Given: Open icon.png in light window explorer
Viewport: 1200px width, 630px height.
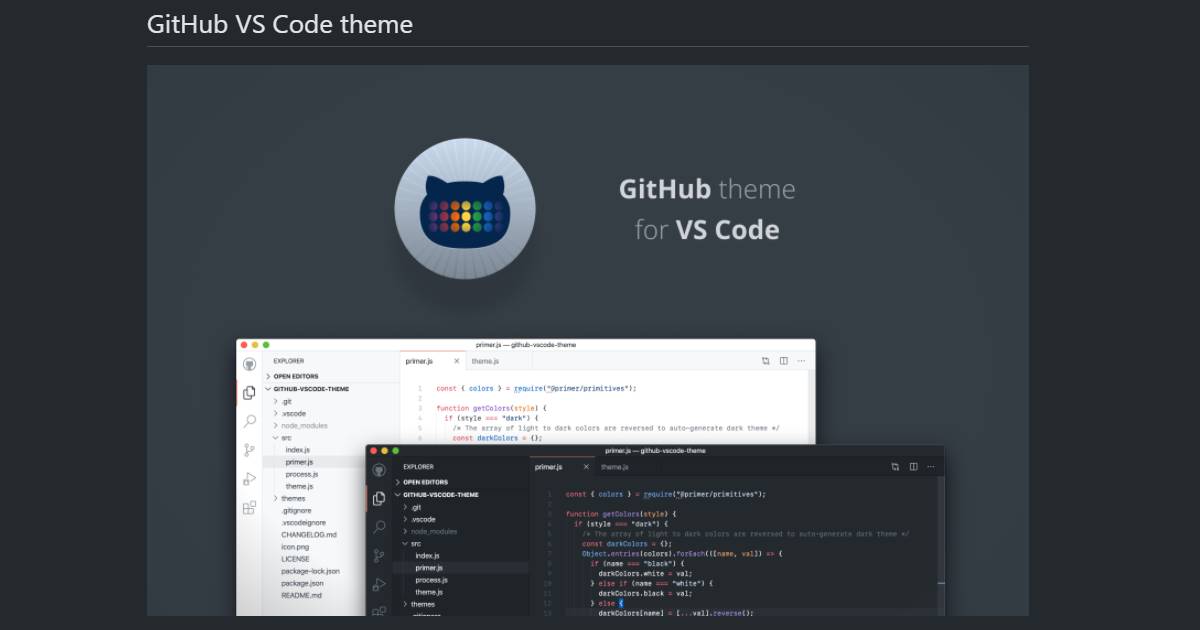Looking at the screenshot, I should (x=296, y=547).
